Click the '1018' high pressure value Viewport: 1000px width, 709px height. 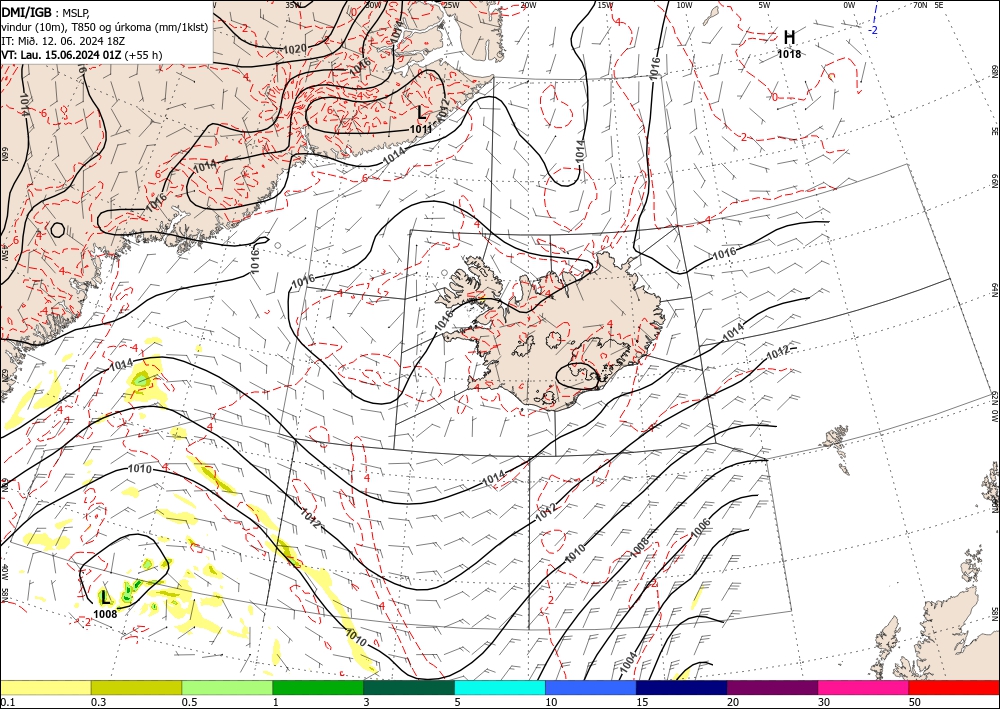[789, 54]
